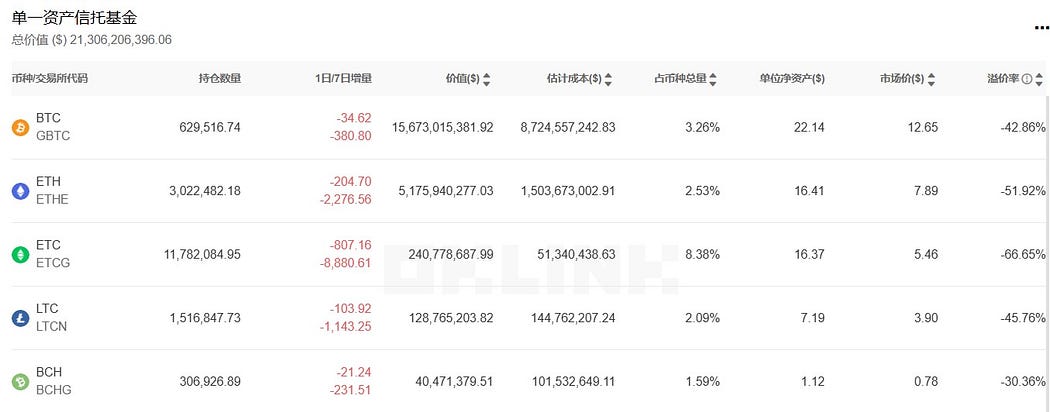Open the three-dot more options menu

pyautogui.click(x=1042, y=28)
